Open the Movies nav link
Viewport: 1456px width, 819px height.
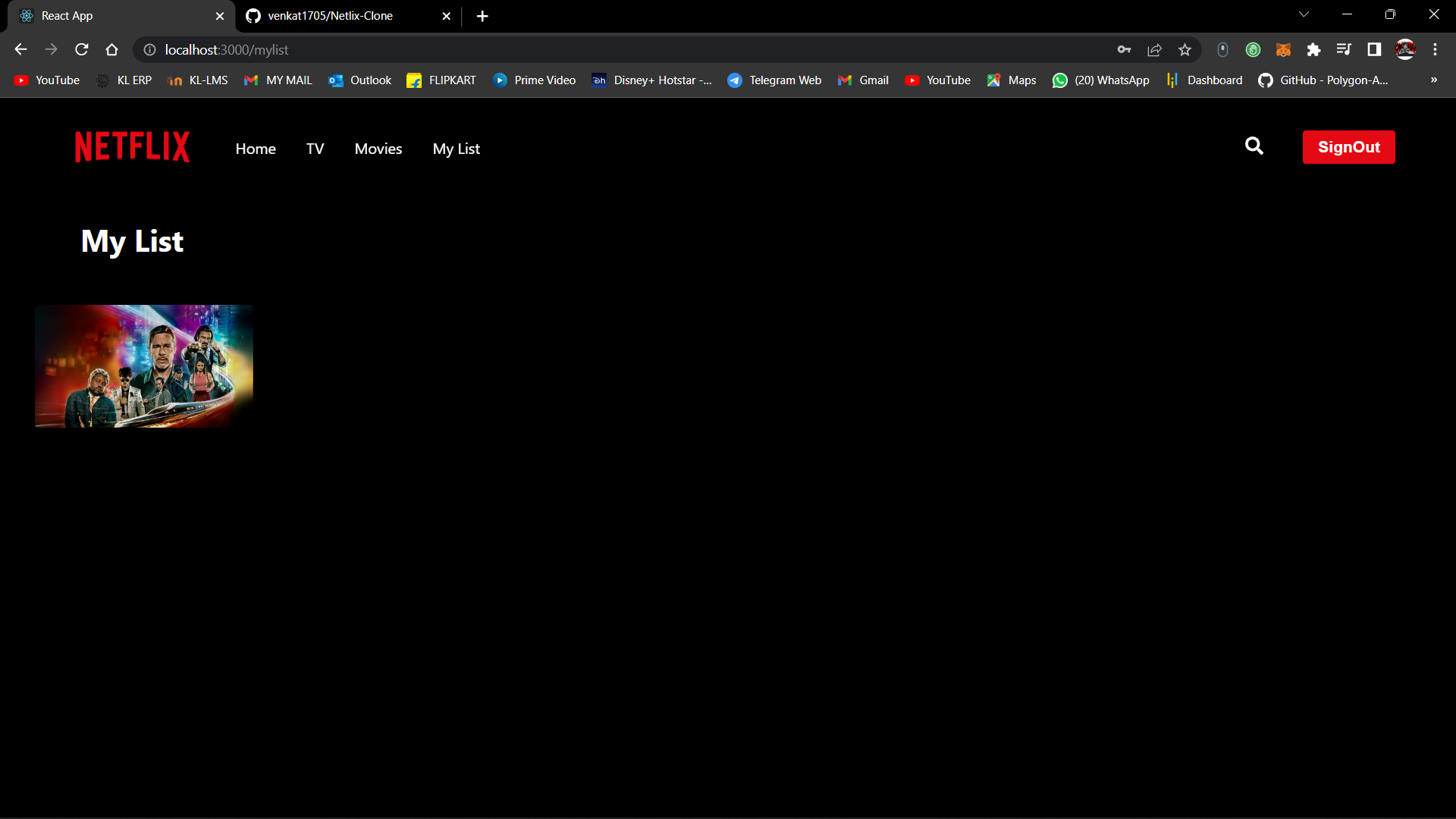click(378, 149)
